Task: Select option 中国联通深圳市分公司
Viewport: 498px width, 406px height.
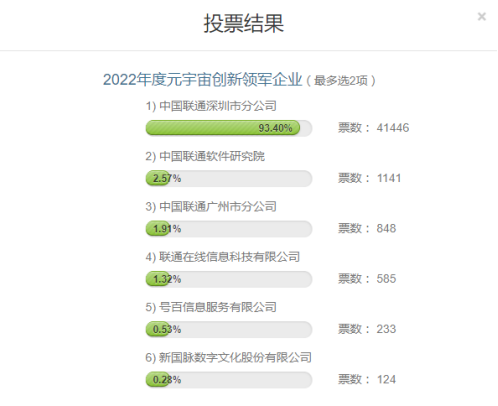Action: tap(211, 106)
